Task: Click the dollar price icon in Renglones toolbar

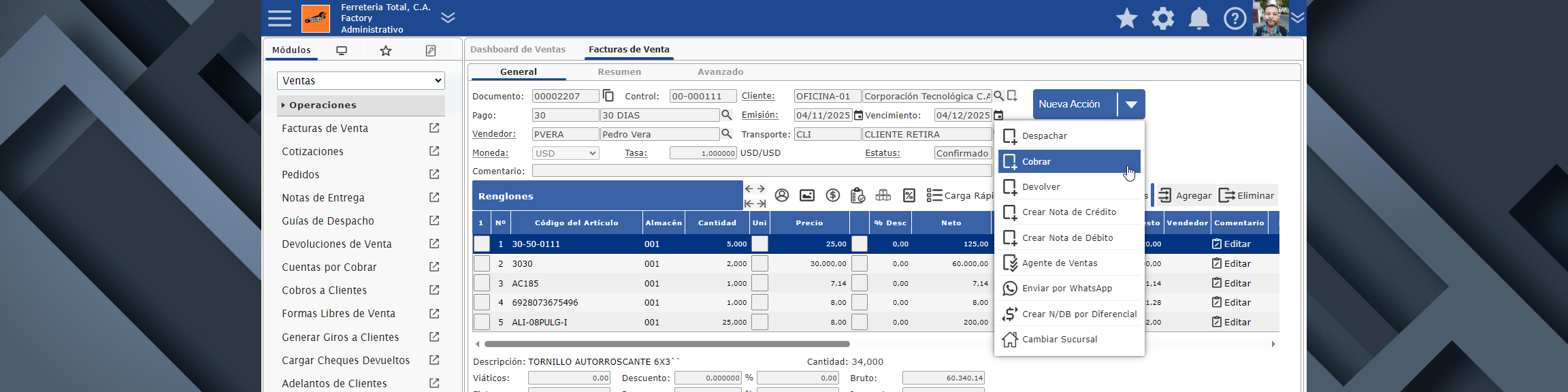Action: point(832,195)
